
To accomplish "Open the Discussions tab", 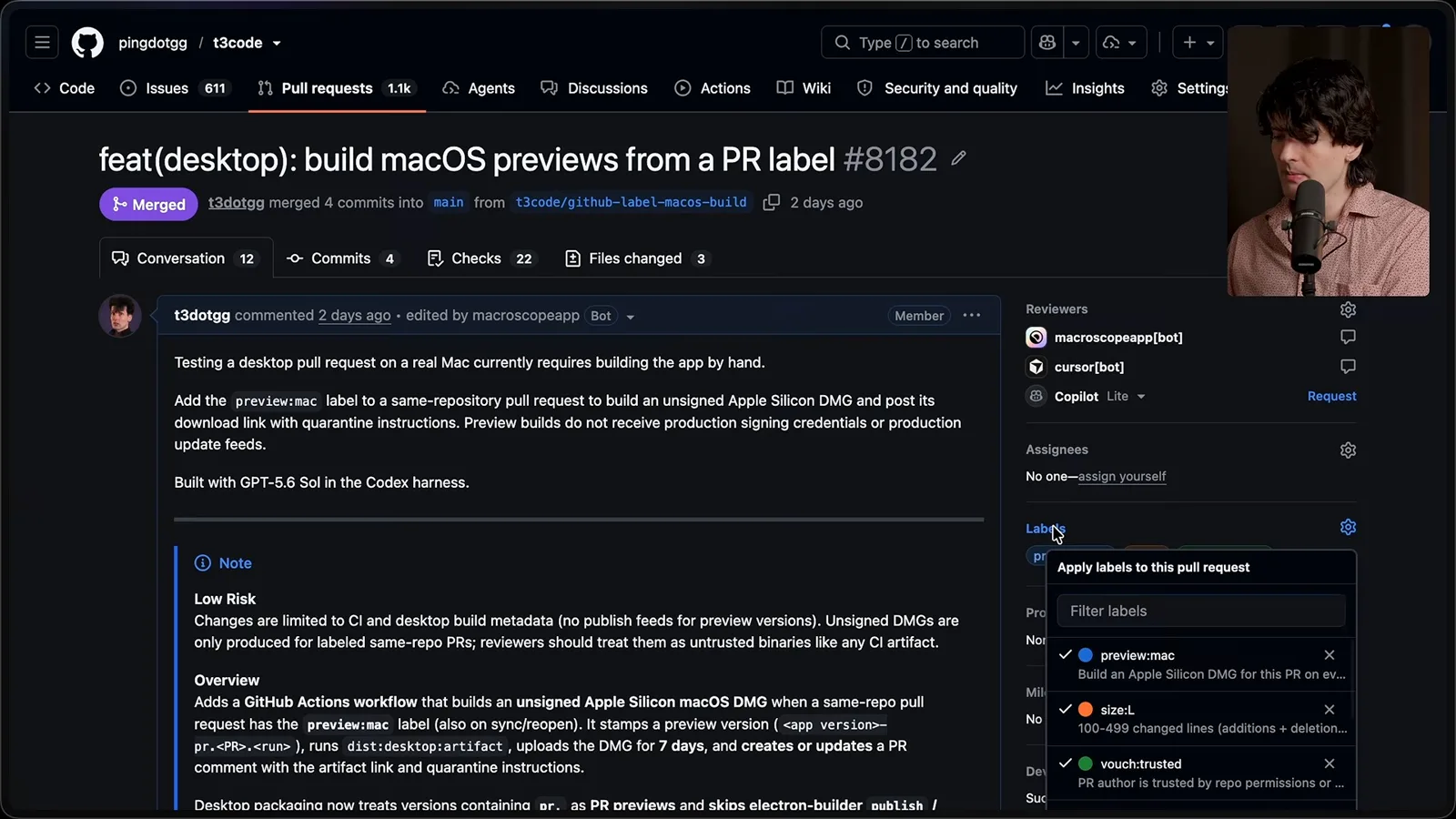I will coord(594,88).
